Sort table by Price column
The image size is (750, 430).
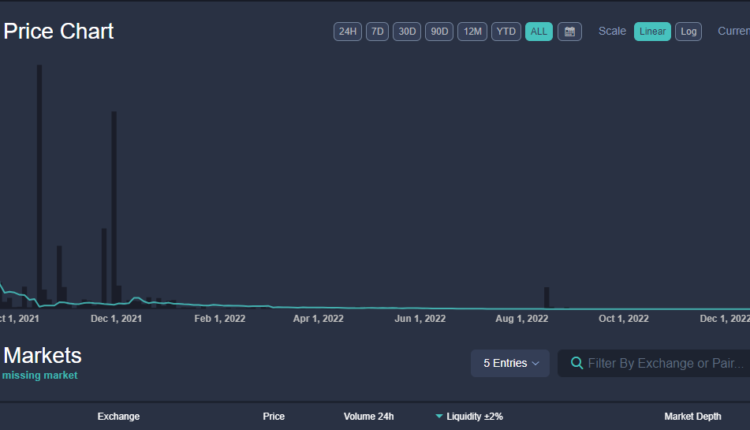tap(273, 416)
